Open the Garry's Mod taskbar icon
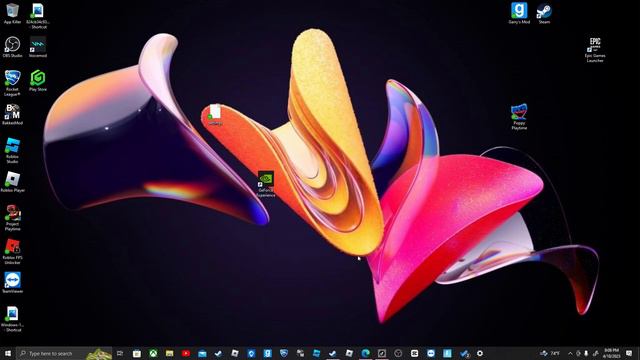 (x=267, y=353)
